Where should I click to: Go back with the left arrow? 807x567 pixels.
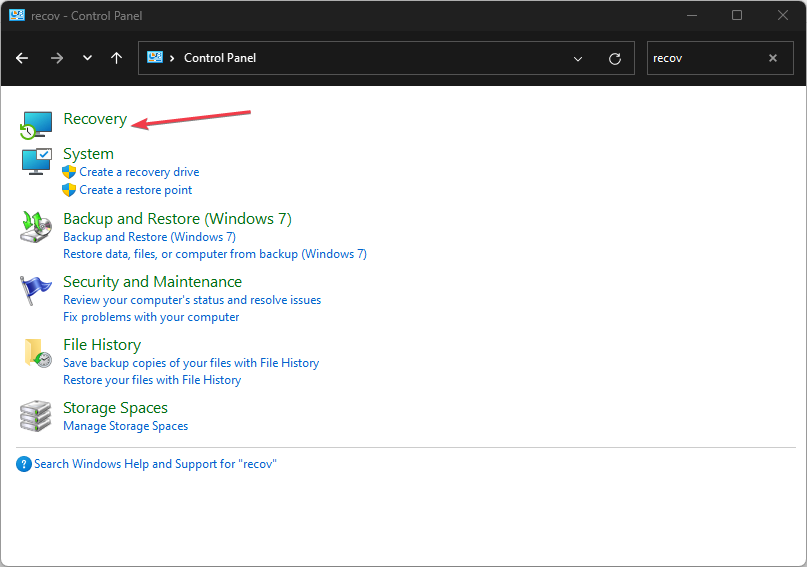coord(22,58)
